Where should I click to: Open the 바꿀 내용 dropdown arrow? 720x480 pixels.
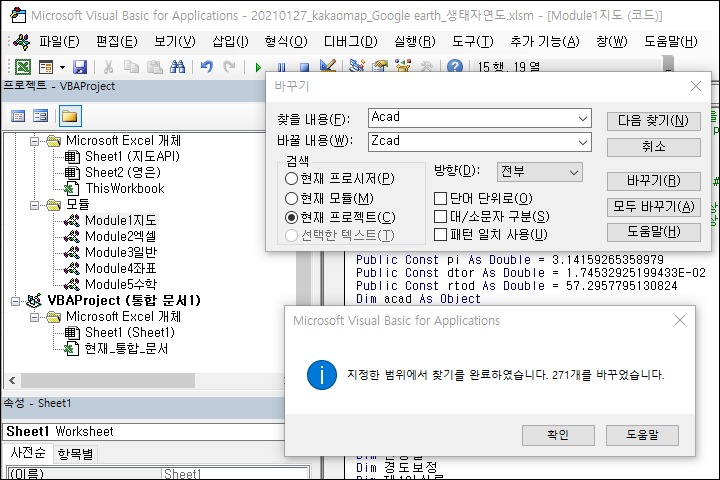[x=583, y=142]
